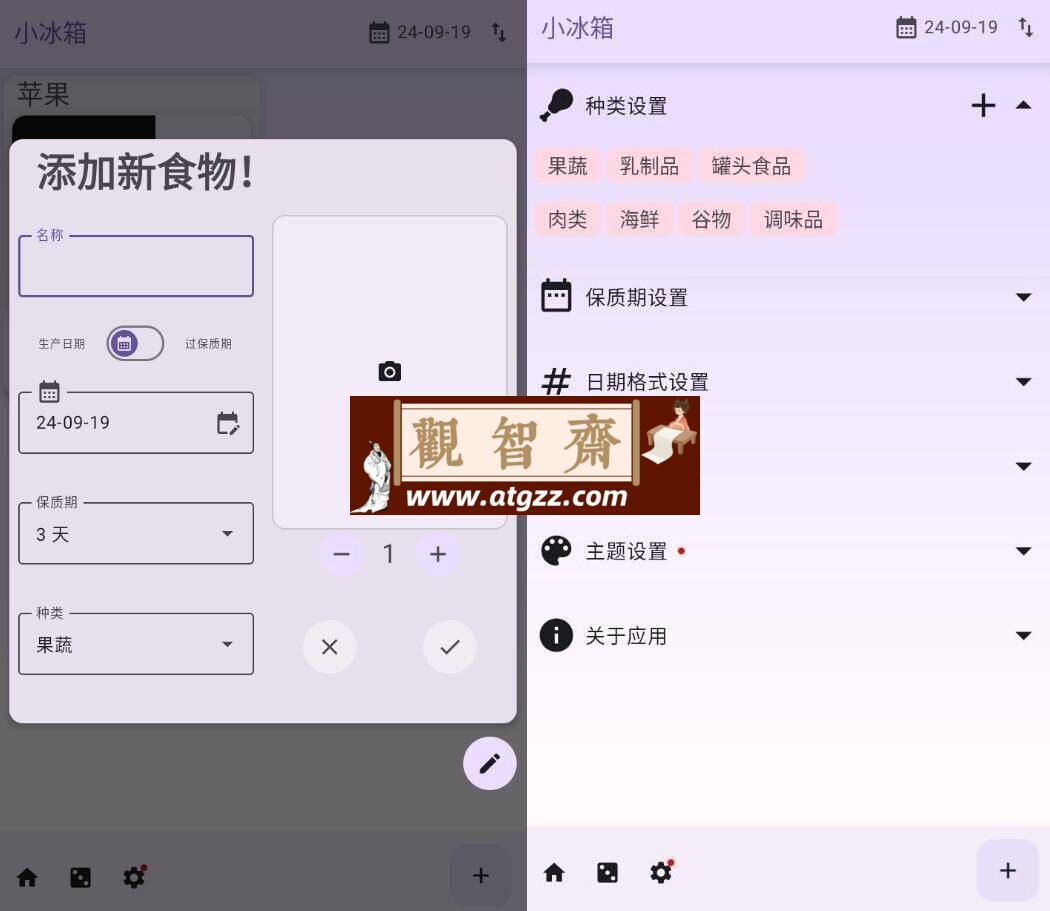
Task: Expand the 主题设置 section
Action: pos(1023,551)
